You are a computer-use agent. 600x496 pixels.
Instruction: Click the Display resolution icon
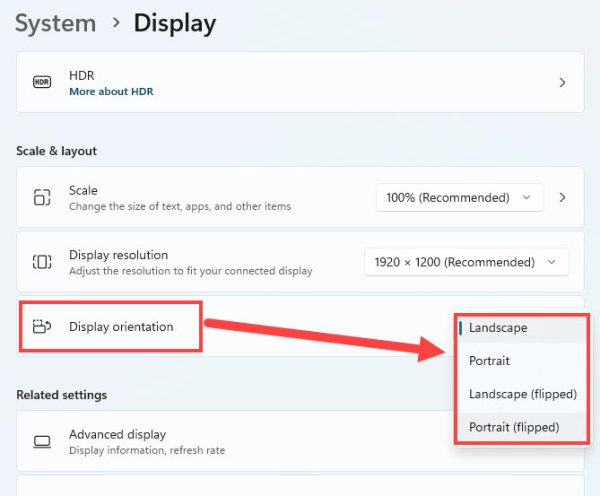pos(42,262)
